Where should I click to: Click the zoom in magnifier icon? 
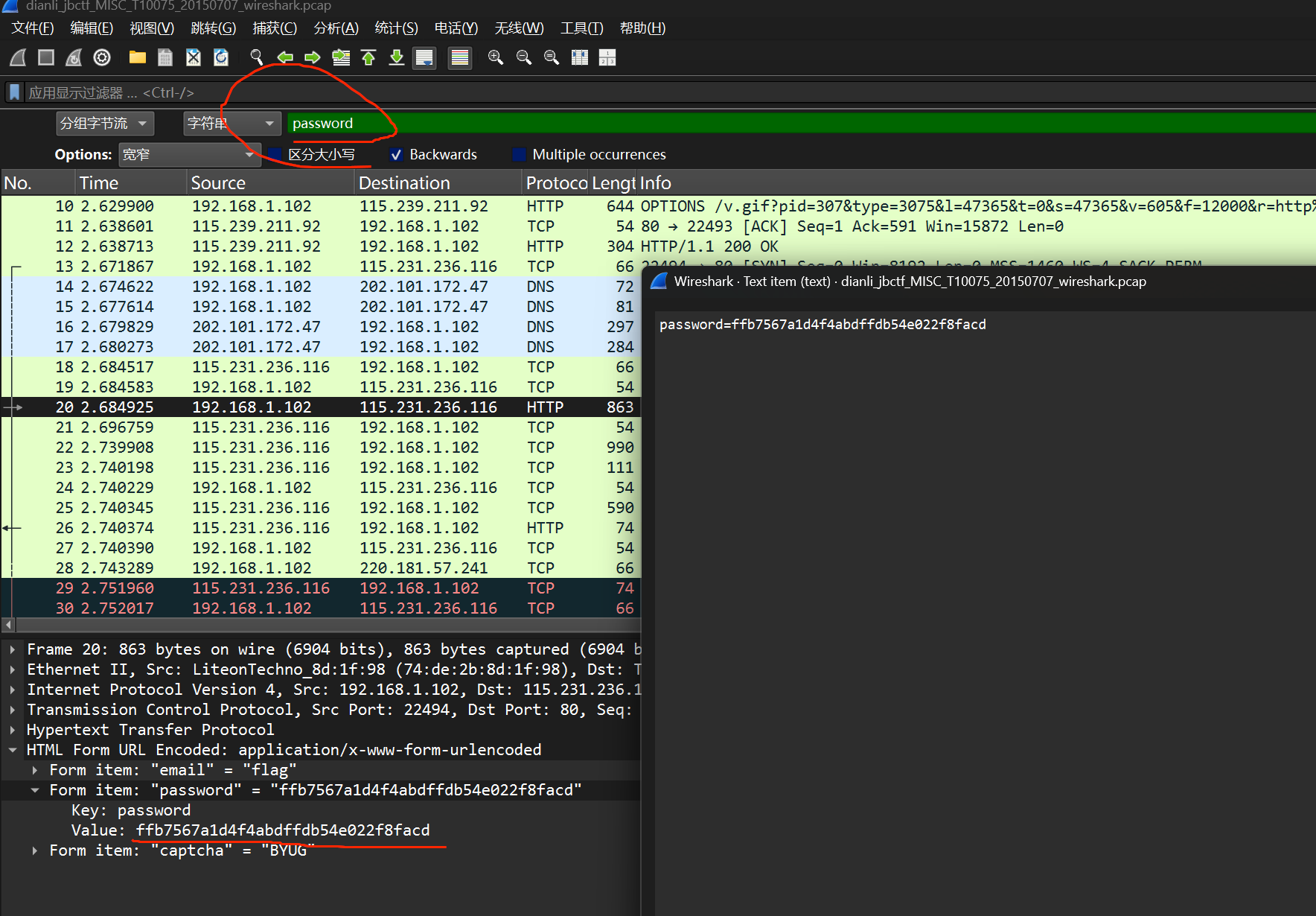tap(495, 57)
